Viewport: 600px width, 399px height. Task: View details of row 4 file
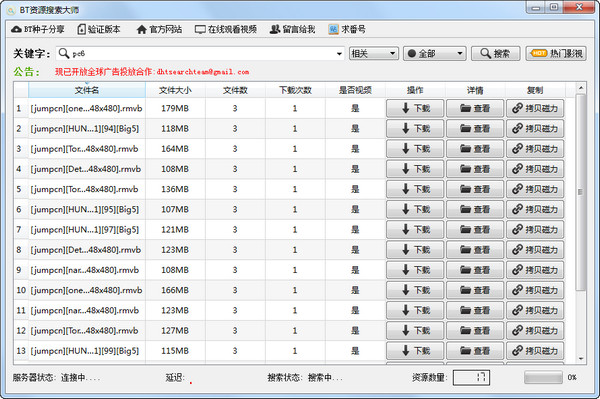pos(475,169)
